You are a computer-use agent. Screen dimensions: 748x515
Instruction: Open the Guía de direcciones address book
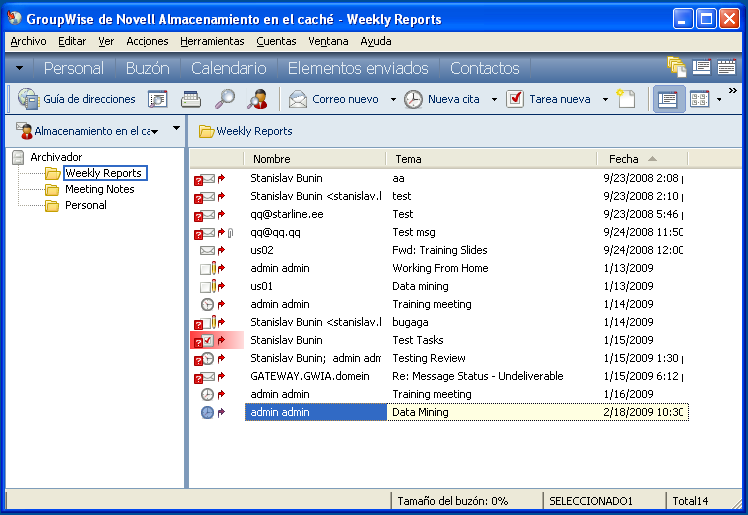[76, 99]
